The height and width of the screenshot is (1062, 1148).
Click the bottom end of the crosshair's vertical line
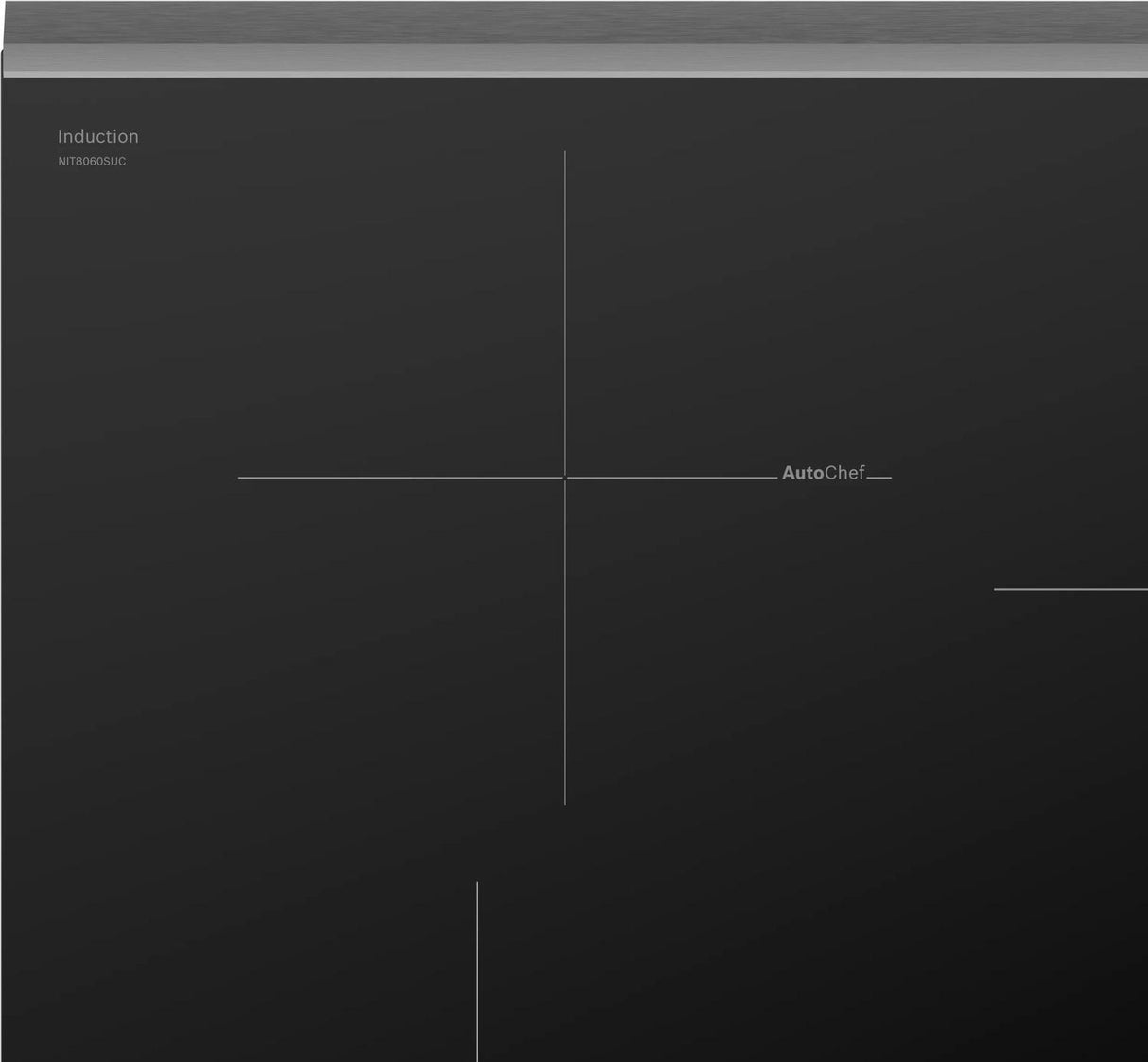click(x=565, y=802)
